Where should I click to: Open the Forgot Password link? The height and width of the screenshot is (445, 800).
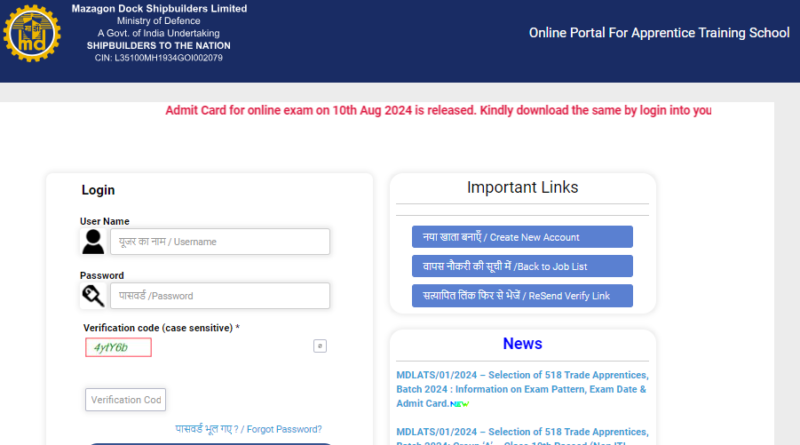pyautogui.click(x=248, y=429)
